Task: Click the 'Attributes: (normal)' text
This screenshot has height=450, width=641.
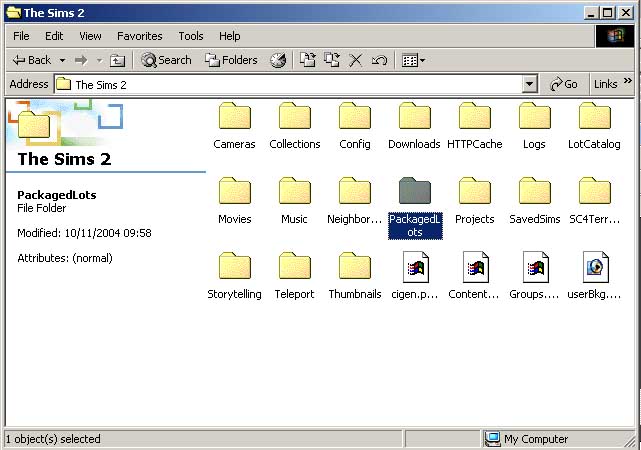Action: [65, 258]
